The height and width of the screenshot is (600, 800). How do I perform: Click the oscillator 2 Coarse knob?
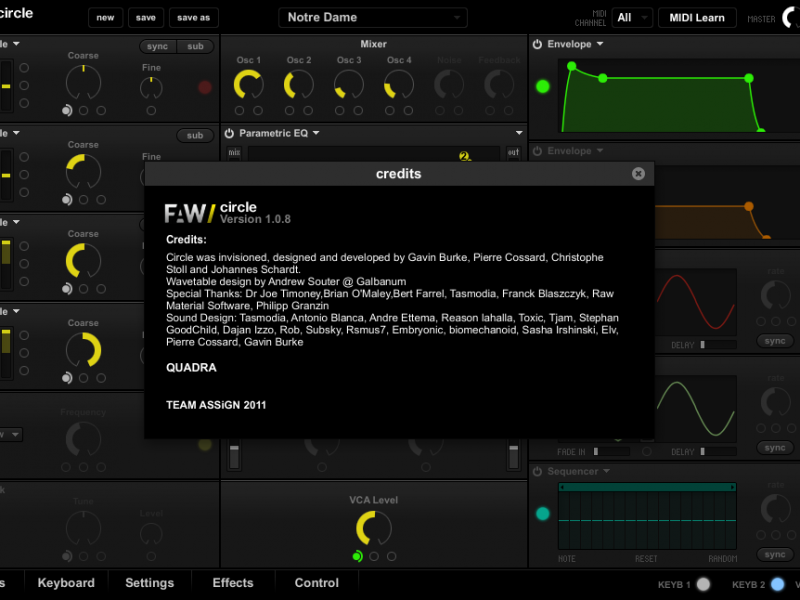pos(83,171)
